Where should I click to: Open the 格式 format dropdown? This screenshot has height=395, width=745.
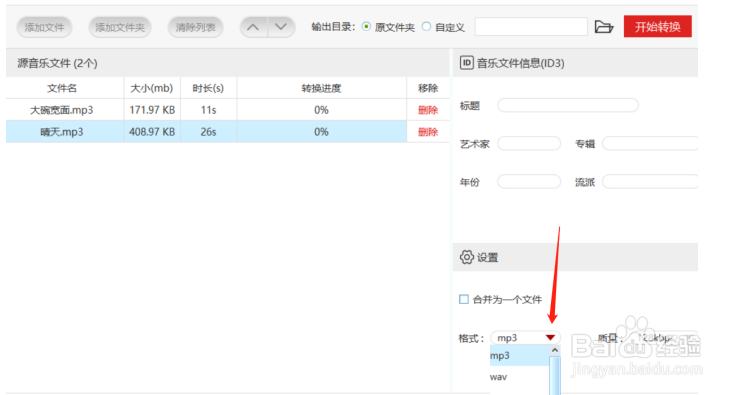click(525, 337)
